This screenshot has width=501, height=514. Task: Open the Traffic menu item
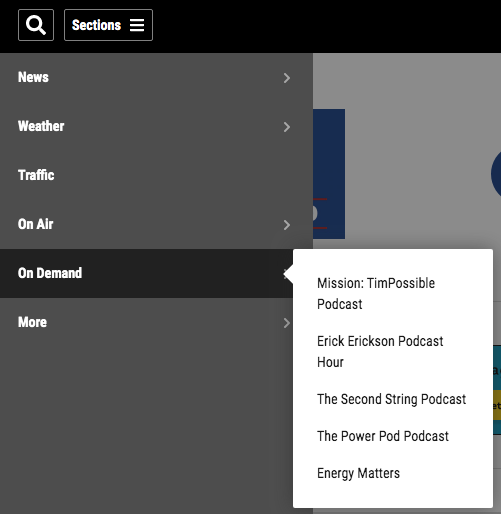pos(156,175)
